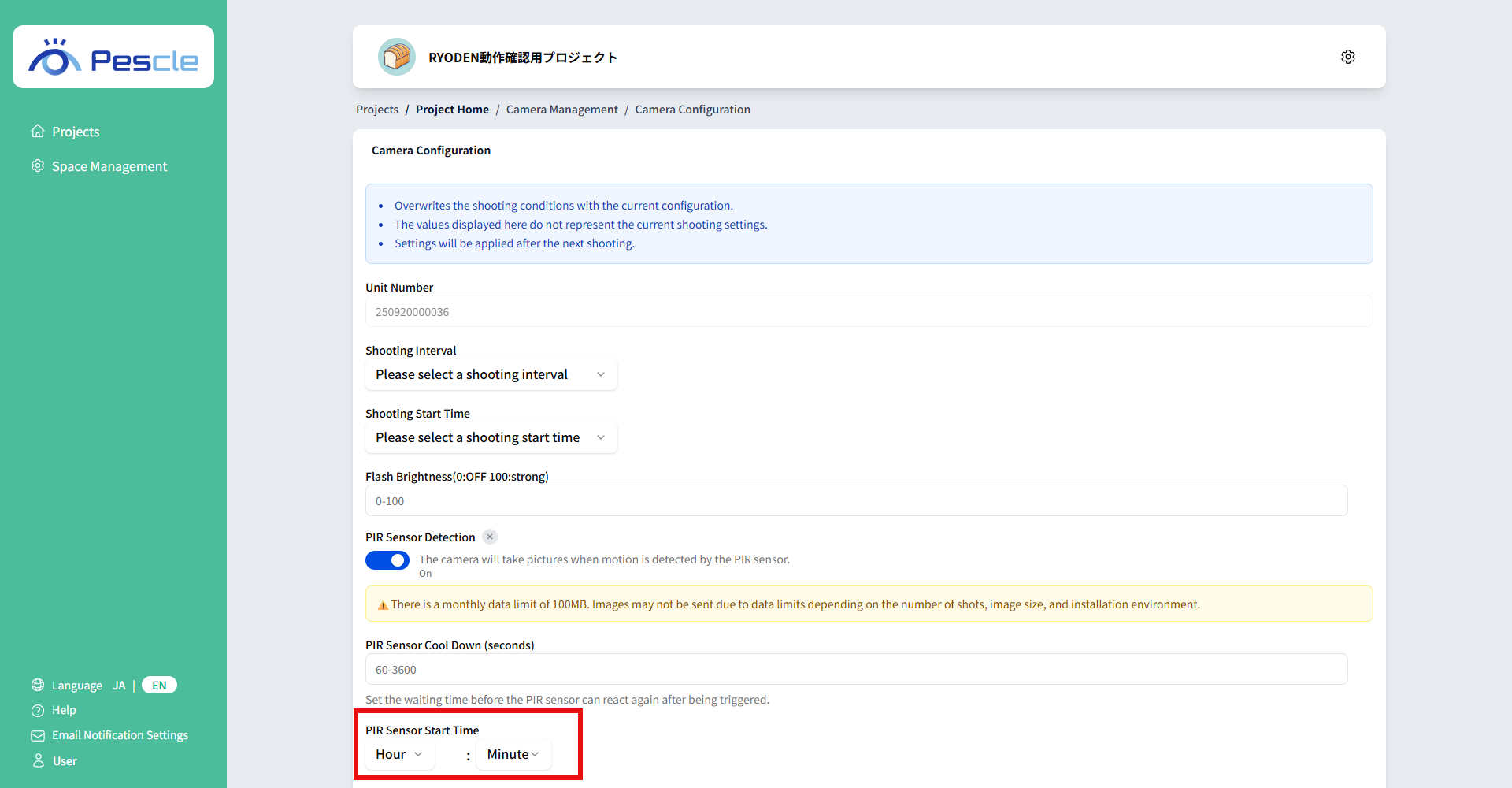Navigate to Project Home breadcrumb
This screenshot has width=1512, height=788.
coord(452,110)
